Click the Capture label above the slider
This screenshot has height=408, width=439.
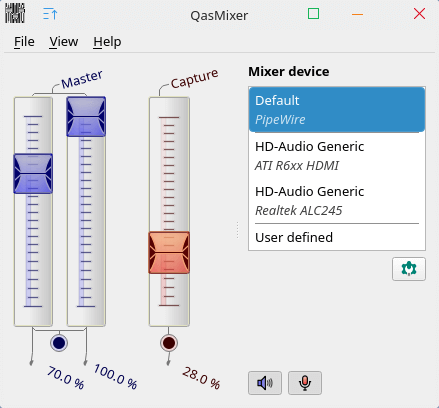click(x=195, y=78)
